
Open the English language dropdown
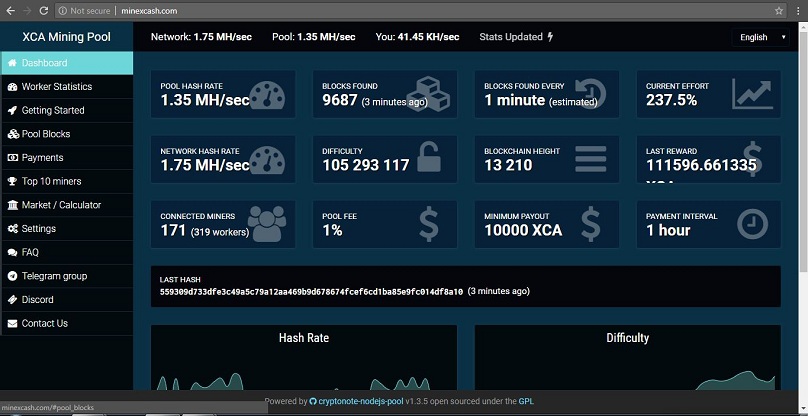(x=761, y=37)
